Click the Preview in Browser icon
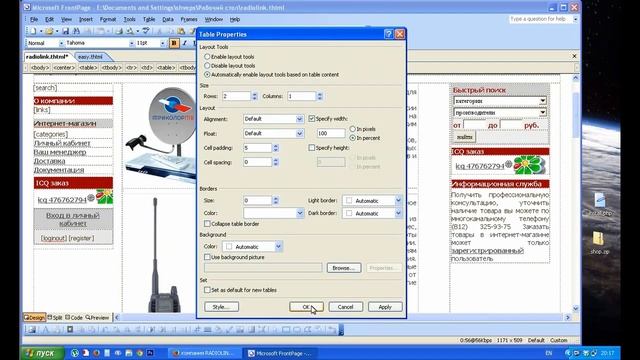The height and width of the screenshot is (360, 640). pos(130,31)
